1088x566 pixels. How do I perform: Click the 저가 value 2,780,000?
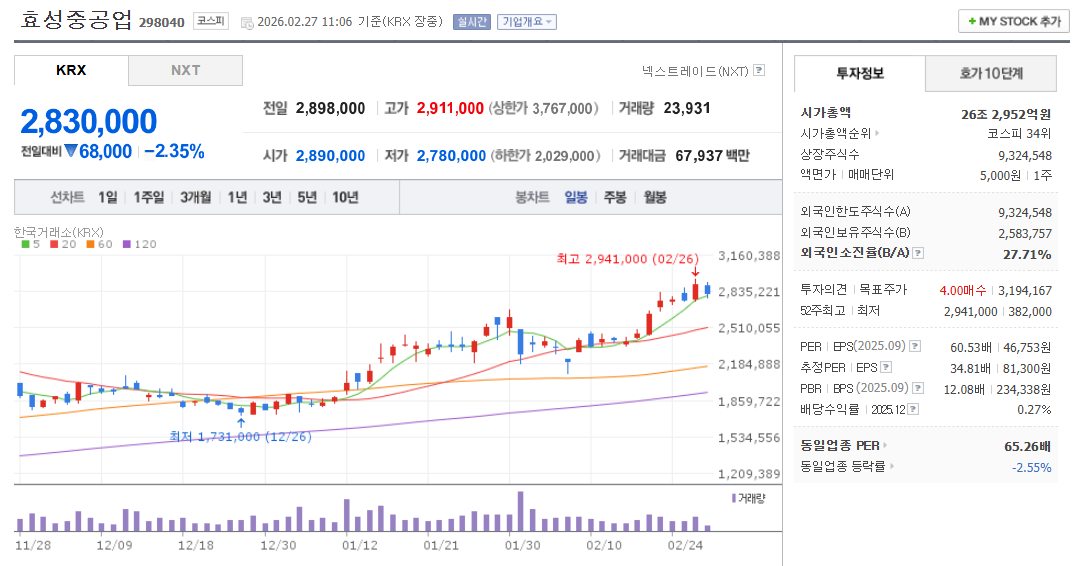click(451, 156)
